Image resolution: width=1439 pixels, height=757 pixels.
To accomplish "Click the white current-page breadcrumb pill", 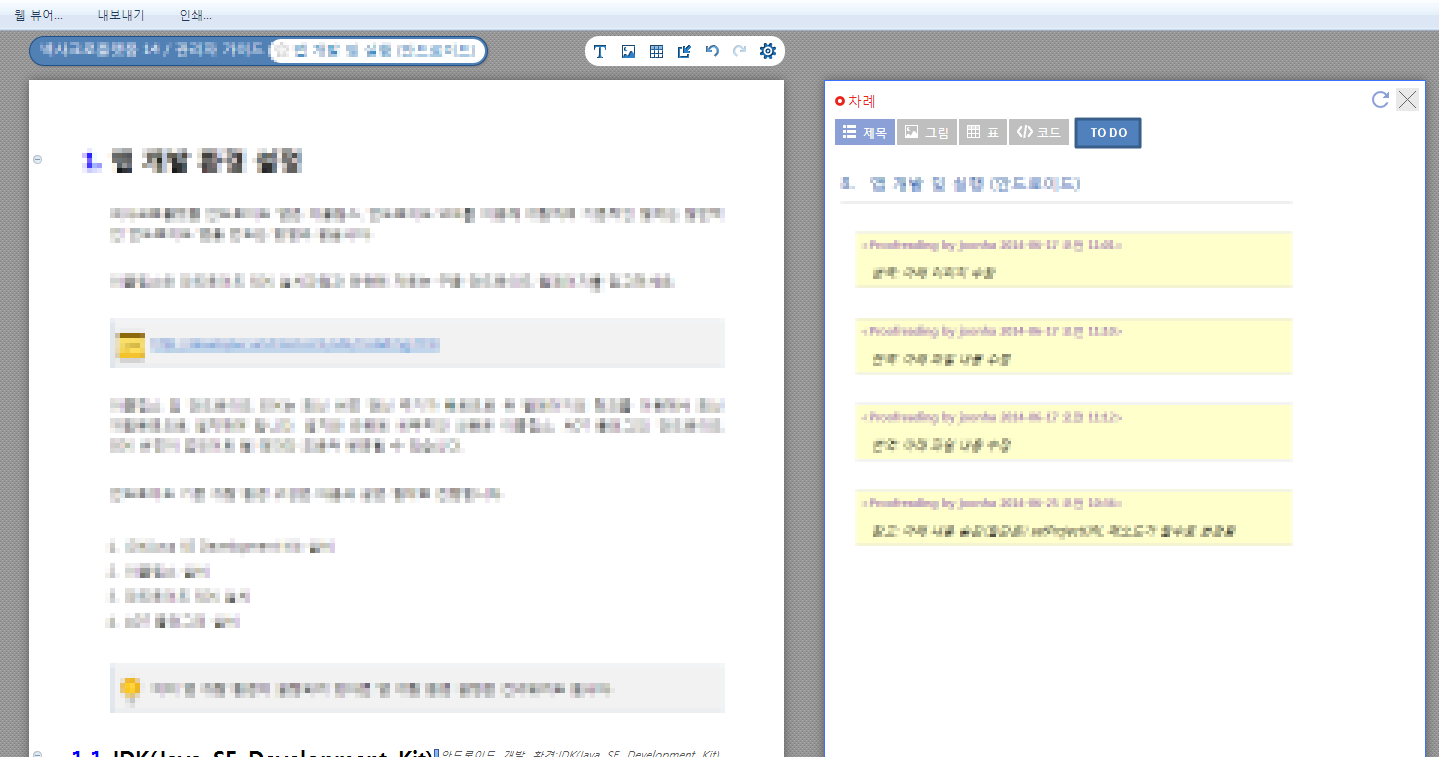I will tap(378, 51).
